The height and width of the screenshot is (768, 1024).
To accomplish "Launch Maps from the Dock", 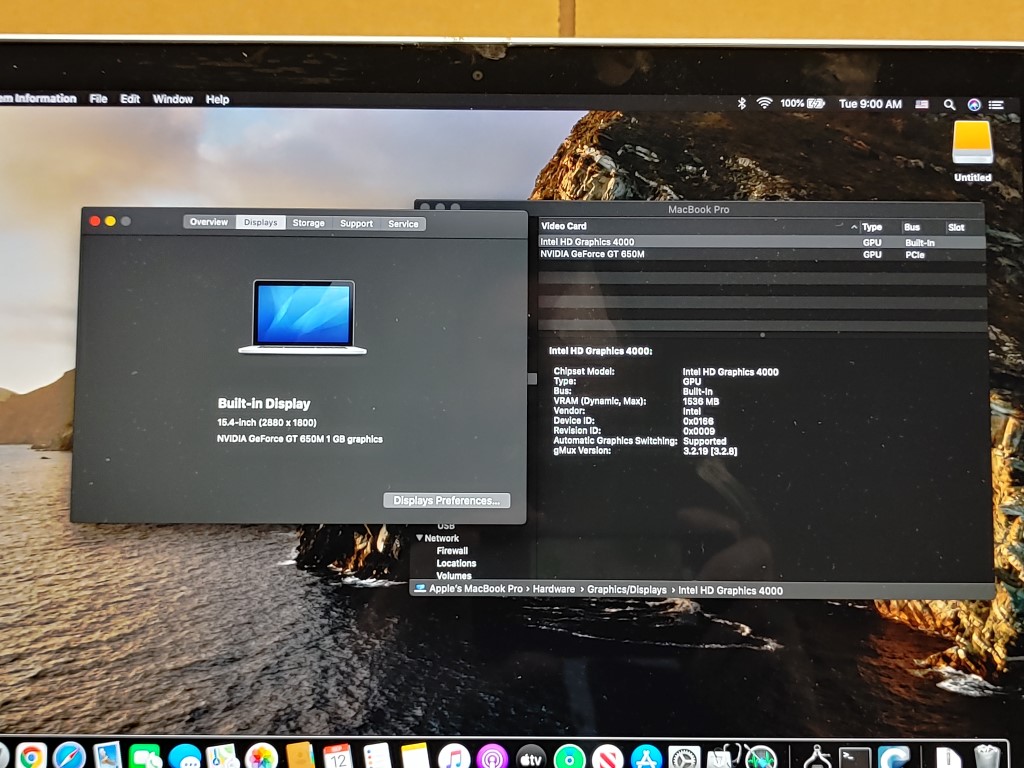I will [x=223, y=757].
